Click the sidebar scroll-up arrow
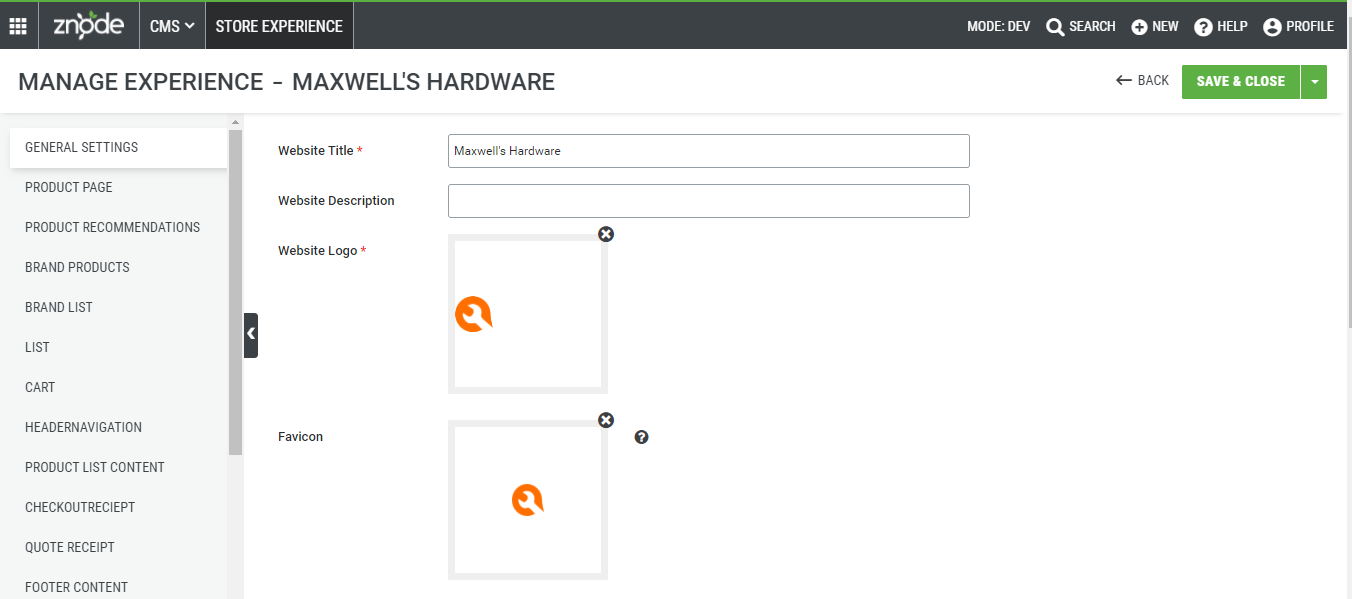The width and height of the screenshot is (1352, 599). 235,122
